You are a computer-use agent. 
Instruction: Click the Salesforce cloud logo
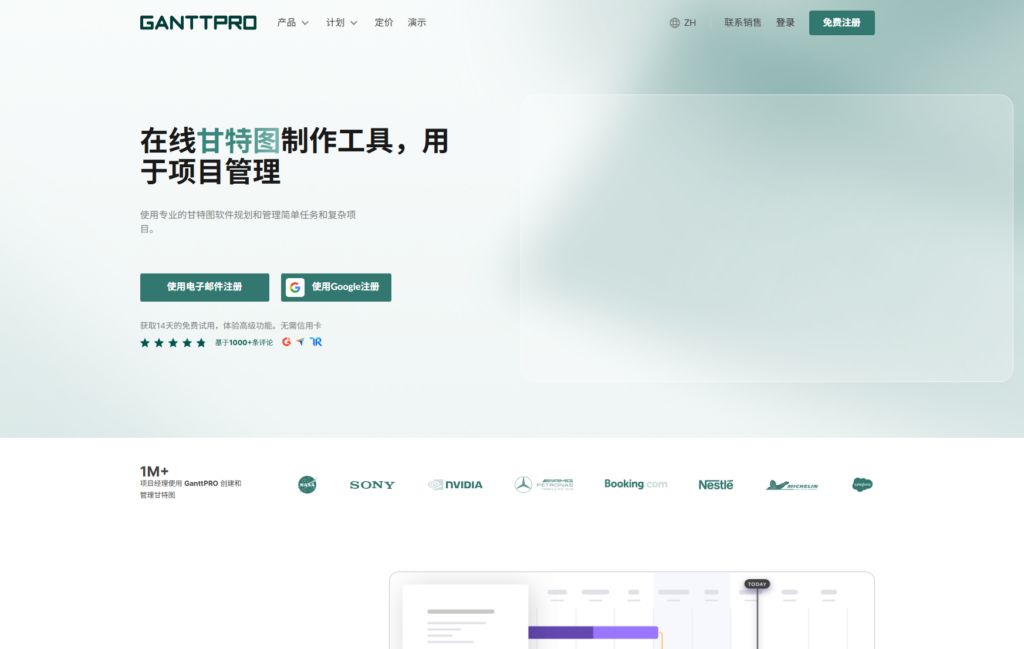coord(863,484)
